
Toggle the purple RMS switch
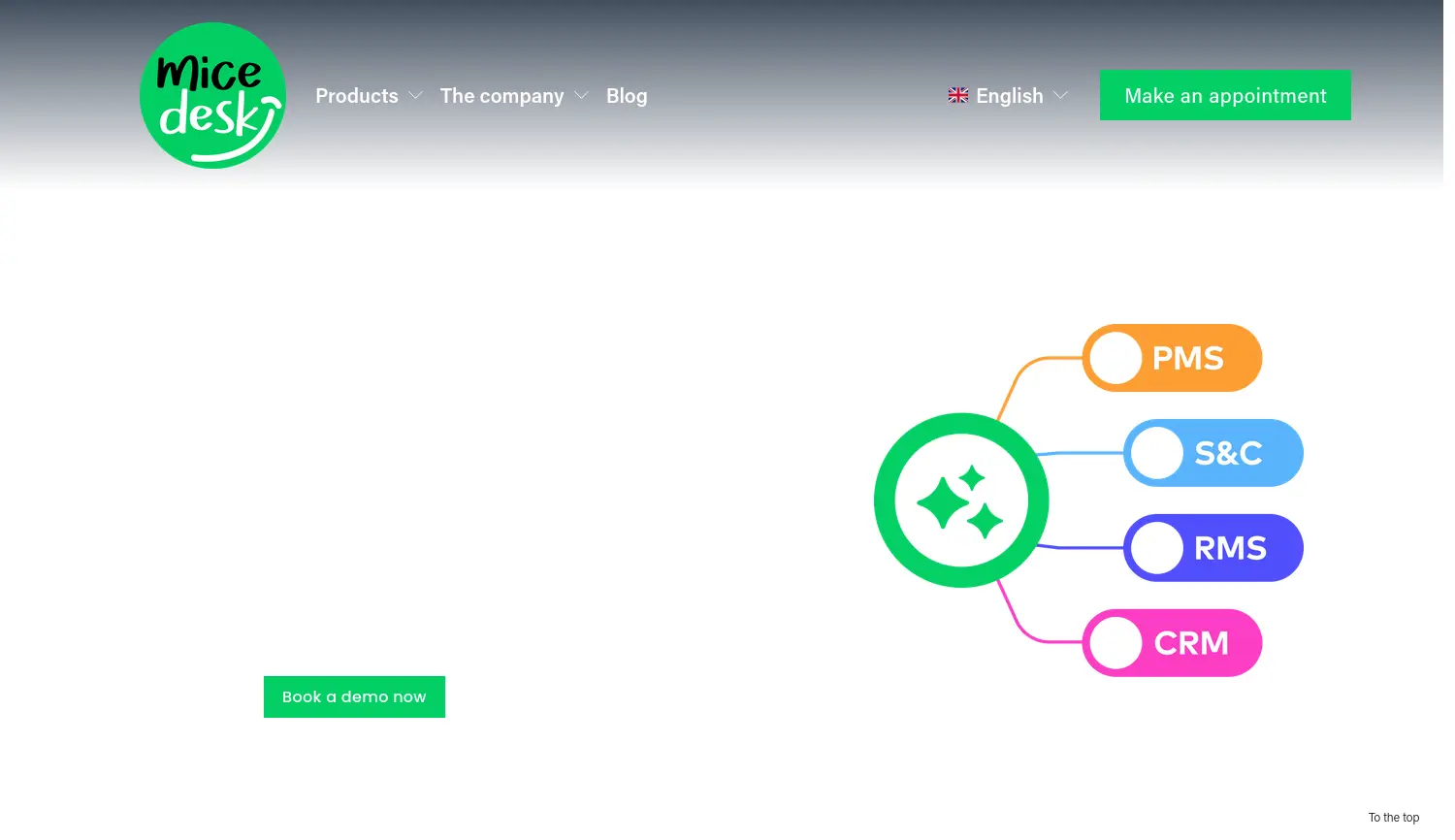click(1212, 548)
